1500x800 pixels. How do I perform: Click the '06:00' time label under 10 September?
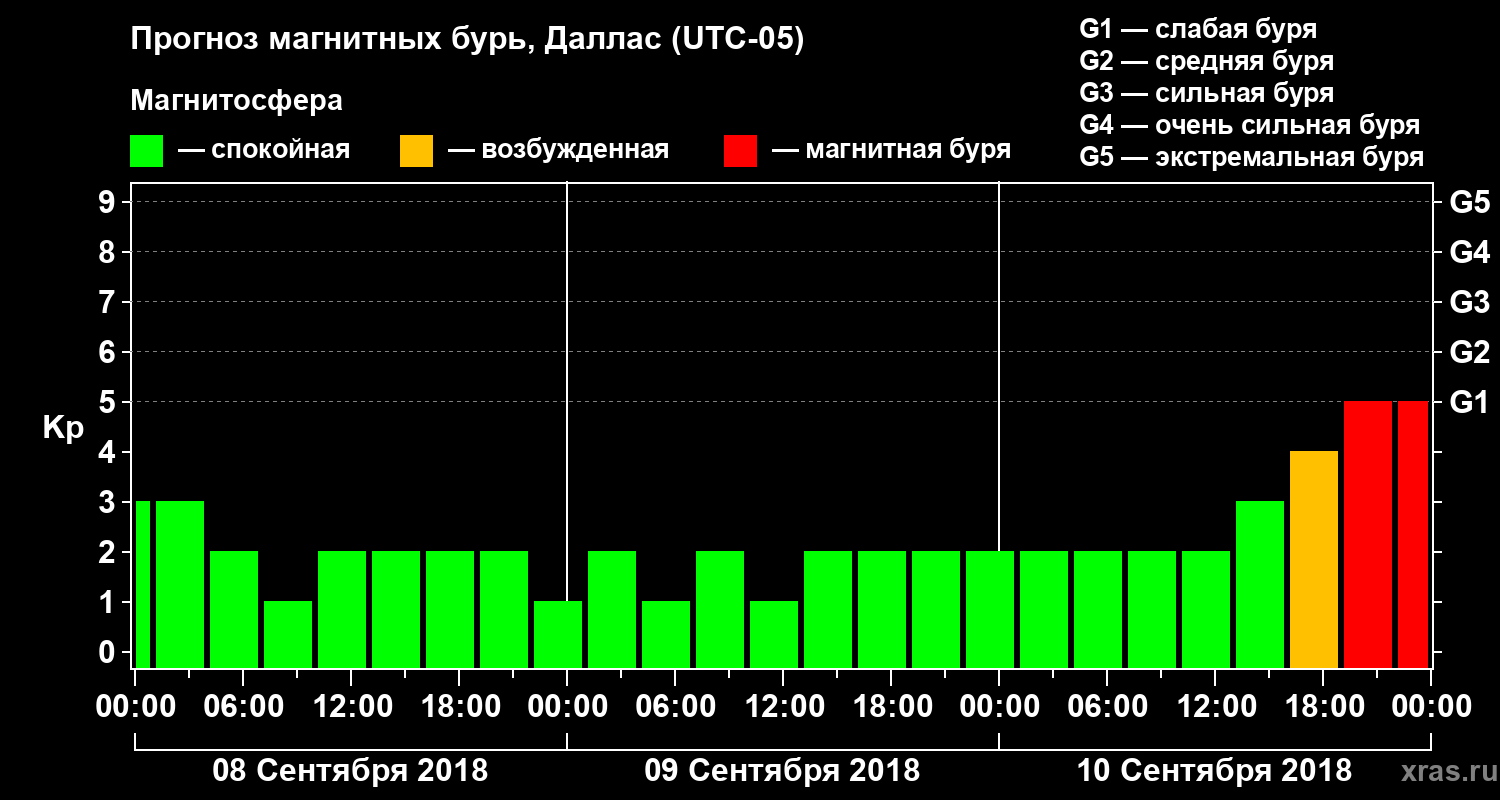pos(1108,706)
